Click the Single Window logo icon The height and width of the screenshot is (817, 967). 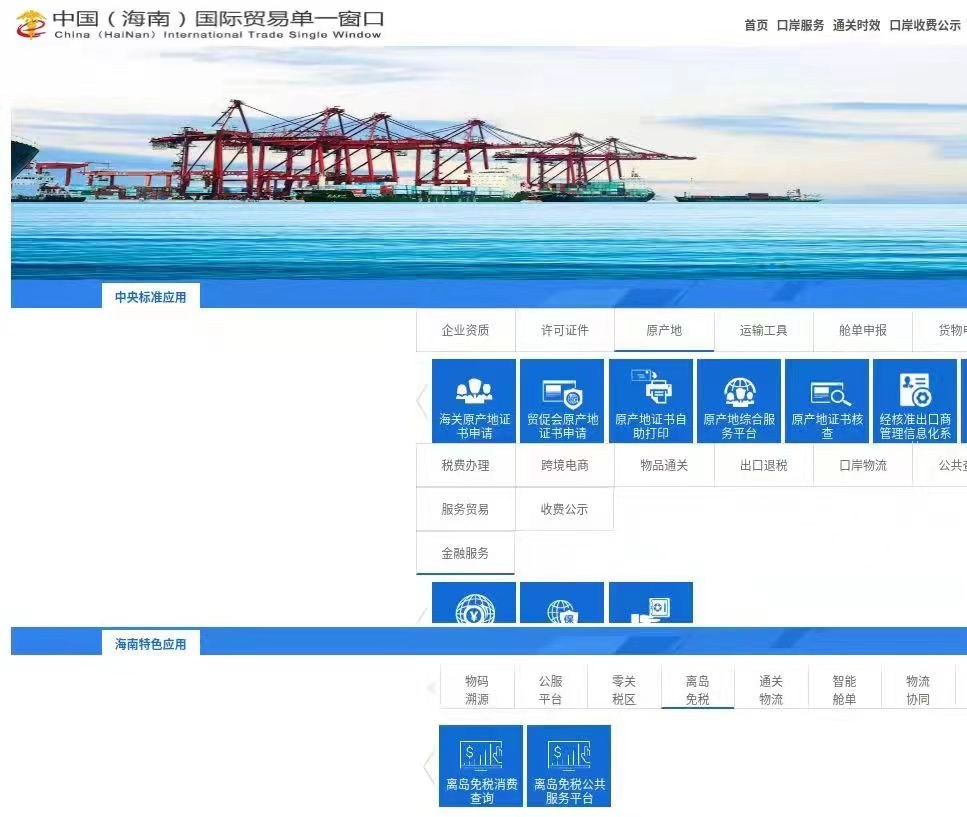[31, 25]
